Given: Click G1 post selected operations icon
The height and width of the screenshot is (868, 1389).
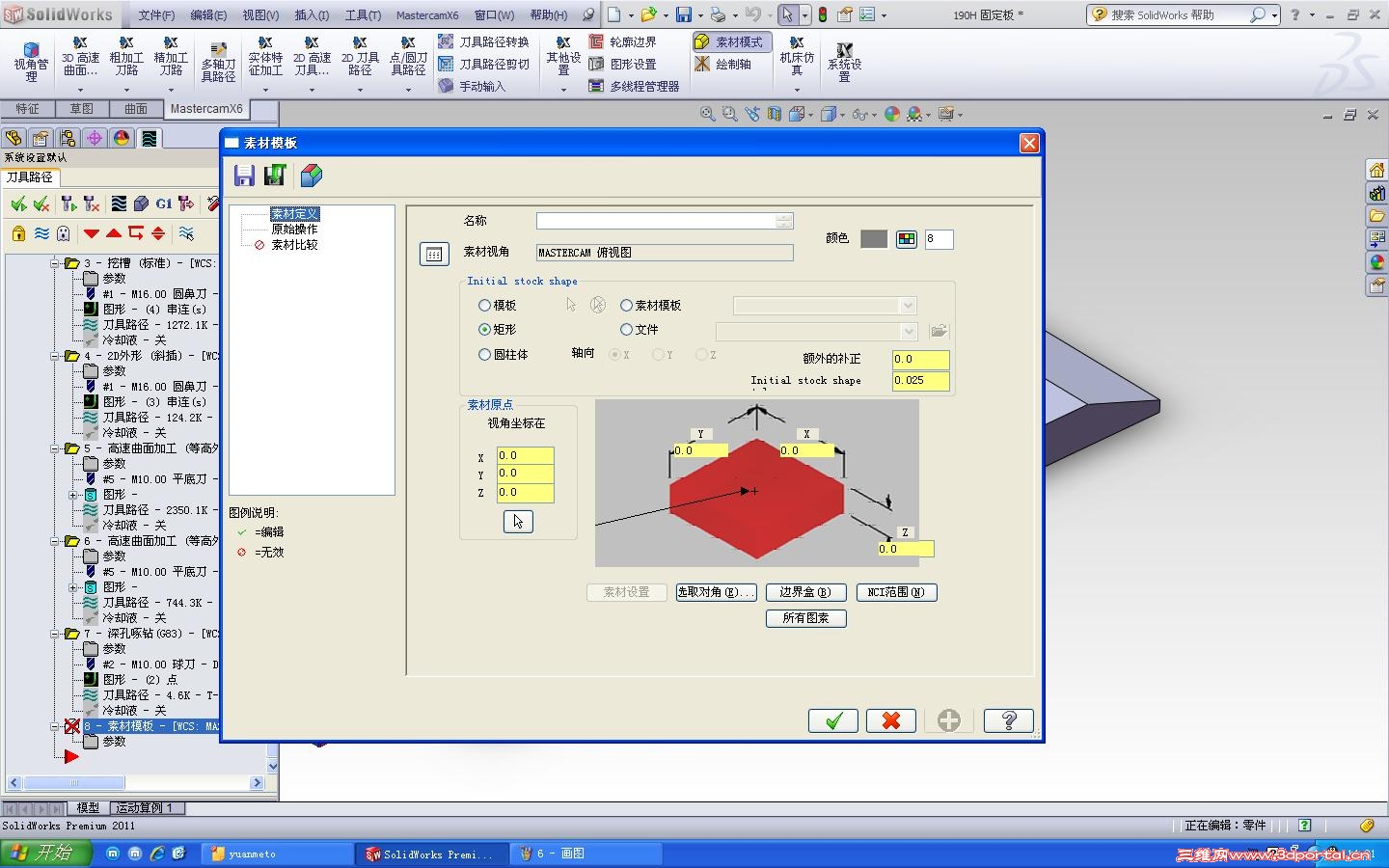Looking at the screenshot, I should coord(164,203).
